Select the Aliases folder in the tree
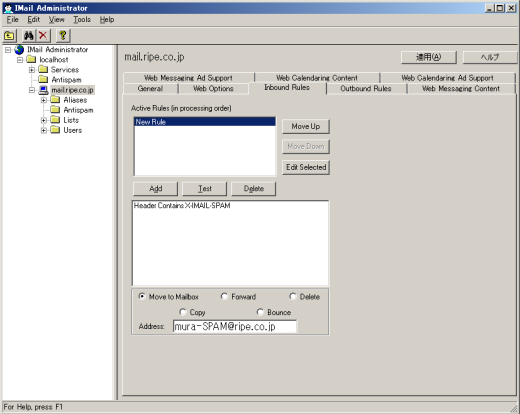 (69, 100)
